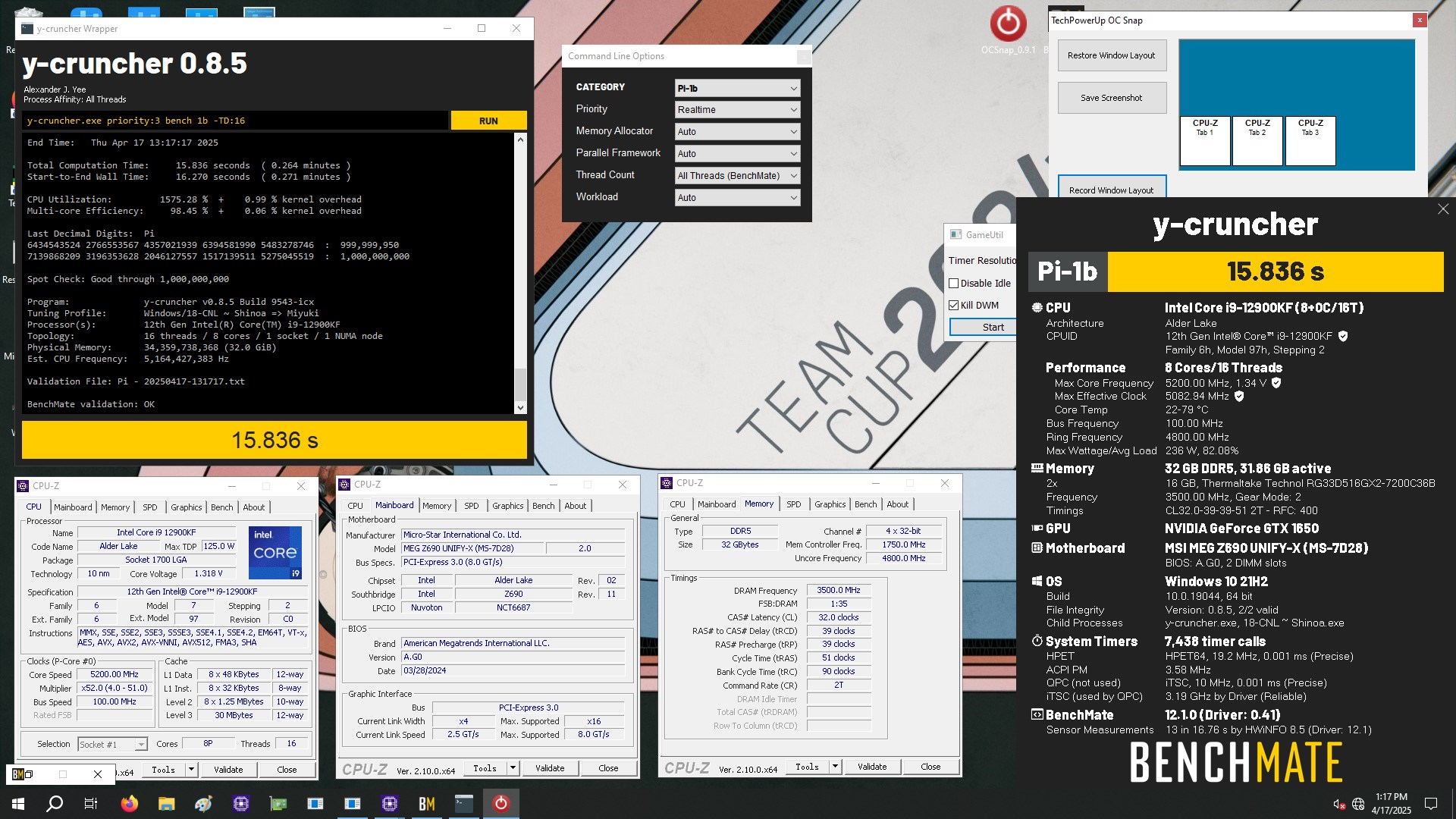The height and width of the screenshot is (819, 1456).
Task: Click the CPU section chip icon in BenchMate
Action: pyautogui.click(x=1037, y=308)
